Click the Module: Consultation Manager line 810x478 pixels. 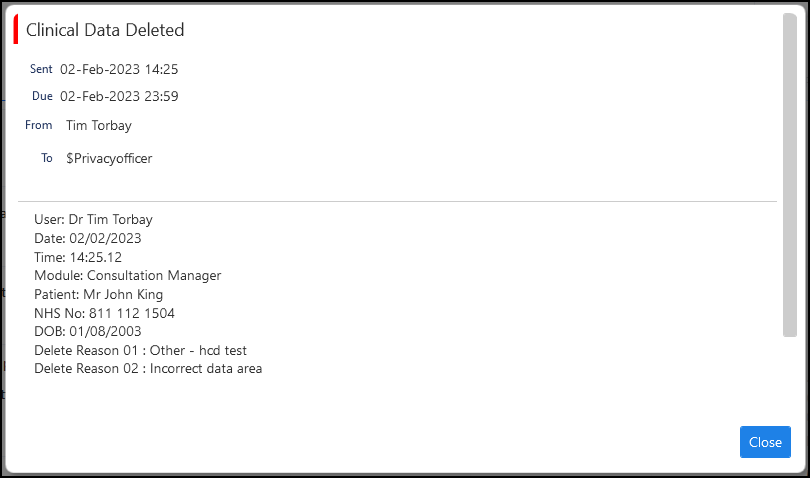(x=127, y=275)
